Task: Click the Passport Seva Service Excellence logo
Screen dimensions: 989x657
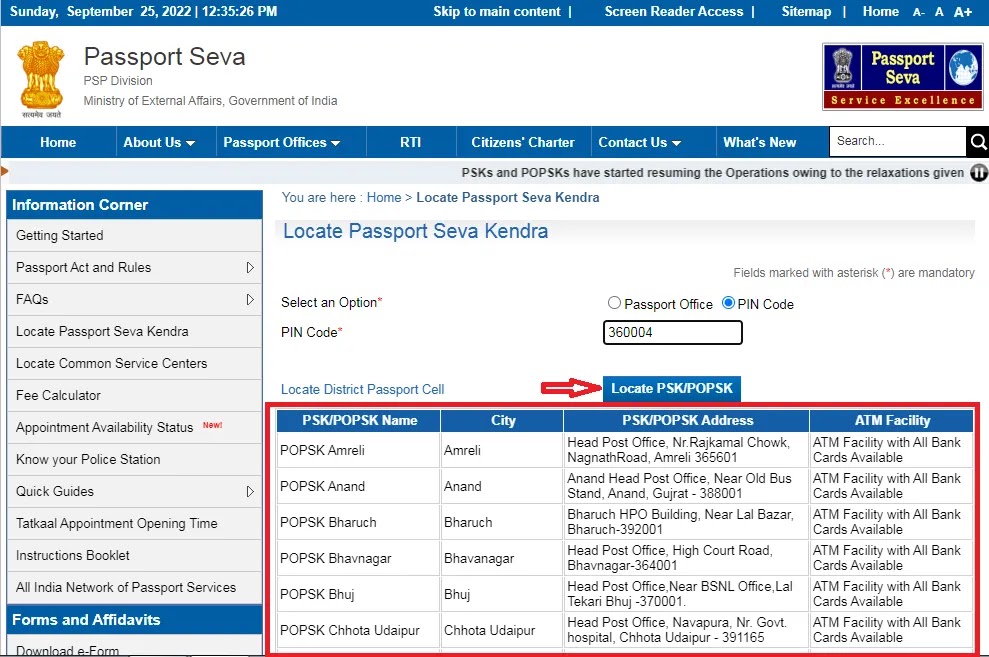Action: coord(901,76)
